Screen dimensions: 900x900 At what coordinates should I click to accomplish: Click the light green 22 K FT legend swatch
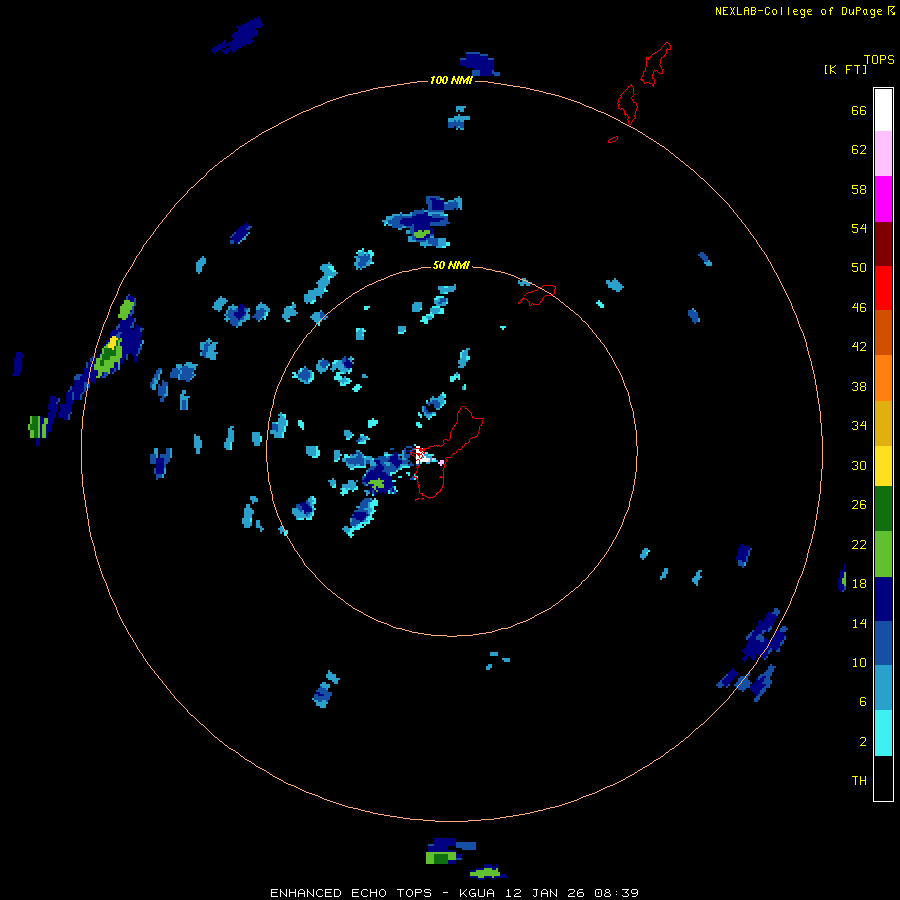pos(883,554)
